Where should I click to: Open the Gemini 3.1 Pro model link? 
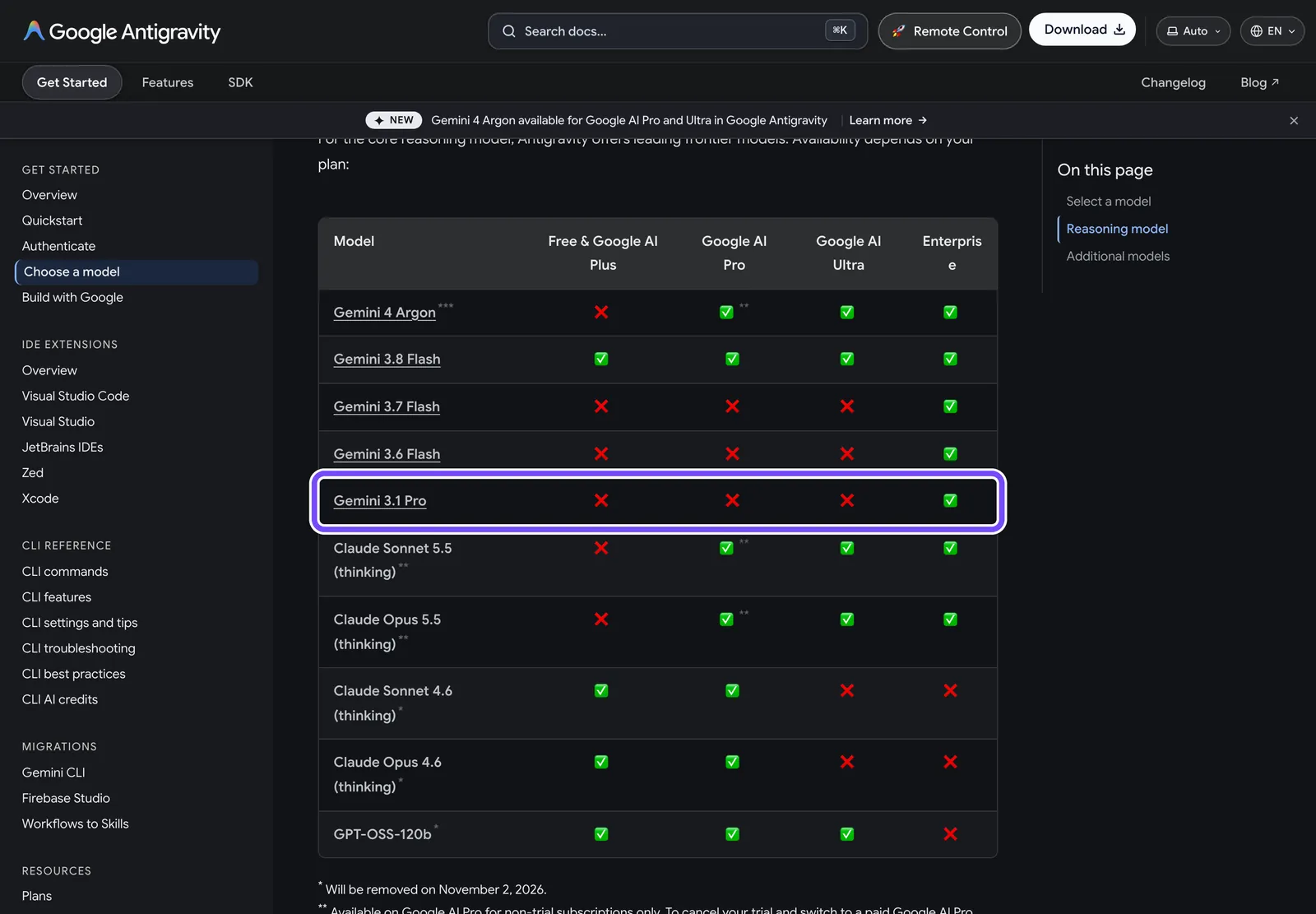click(x=380, y=501)
